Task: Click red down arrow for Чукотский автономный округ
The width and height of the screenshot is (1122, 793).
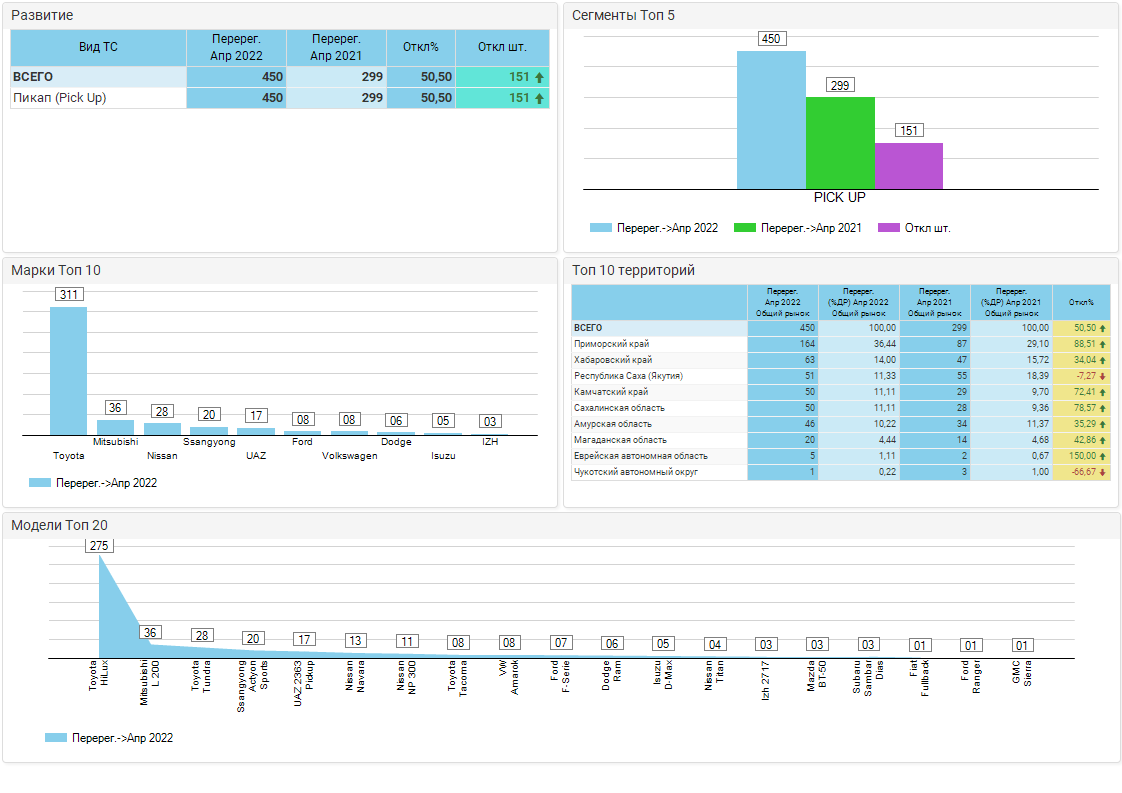Action: (x=1103, y=472)
